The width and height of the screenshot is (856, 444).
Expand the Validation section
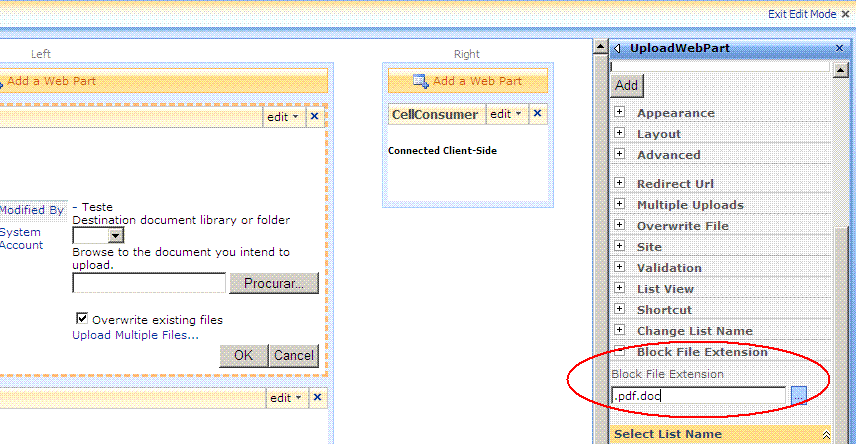tap(620, 267)
